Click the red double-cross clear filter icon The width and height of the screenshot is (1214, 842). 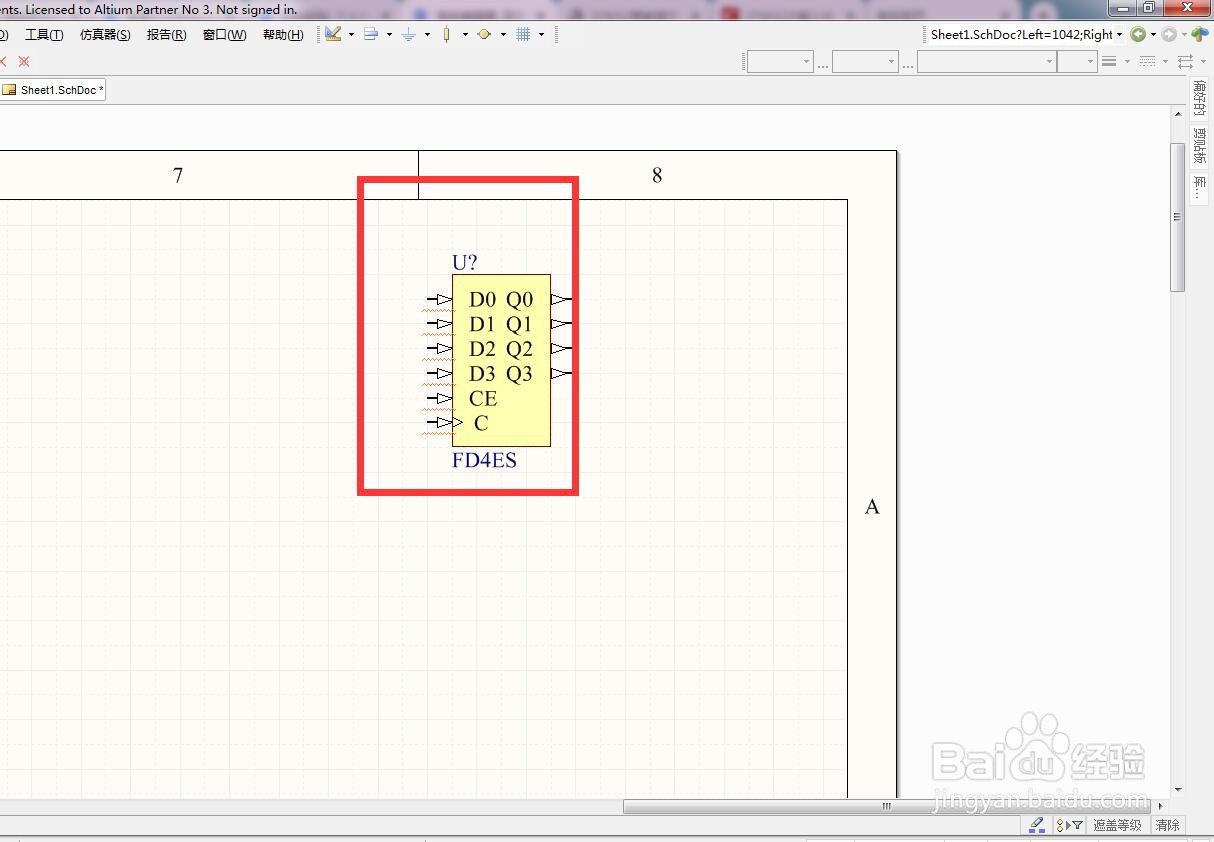(x=24, y=61)
